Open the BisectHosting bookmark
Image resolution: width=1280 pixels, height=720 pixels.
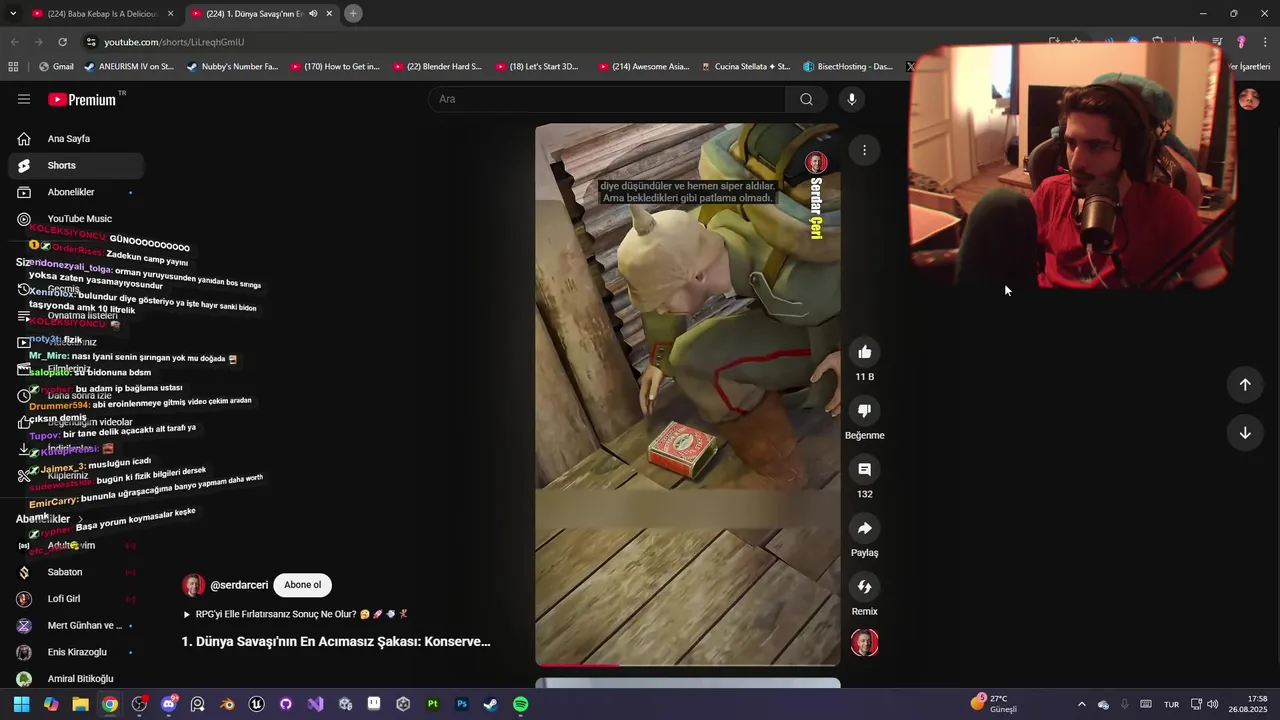pos(848,67)
